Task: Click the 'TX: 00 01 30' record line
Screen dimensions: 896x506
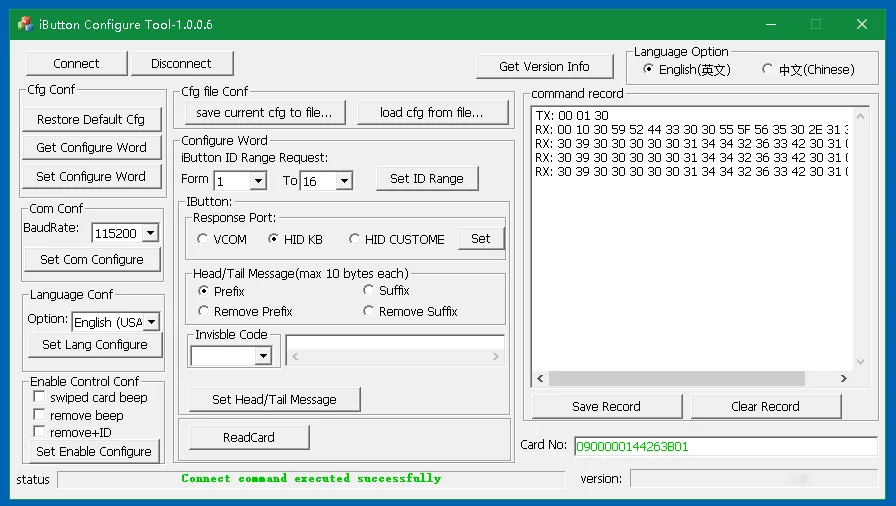Action: [x=572, y=115]
